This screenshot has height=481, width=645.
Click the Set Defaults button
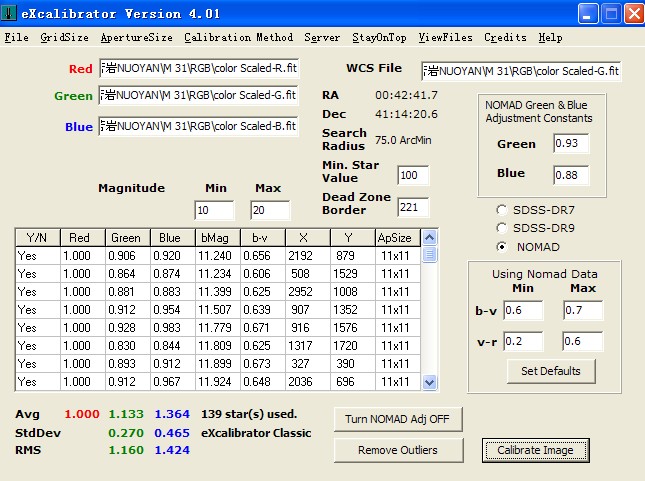(x=551, y=371)
